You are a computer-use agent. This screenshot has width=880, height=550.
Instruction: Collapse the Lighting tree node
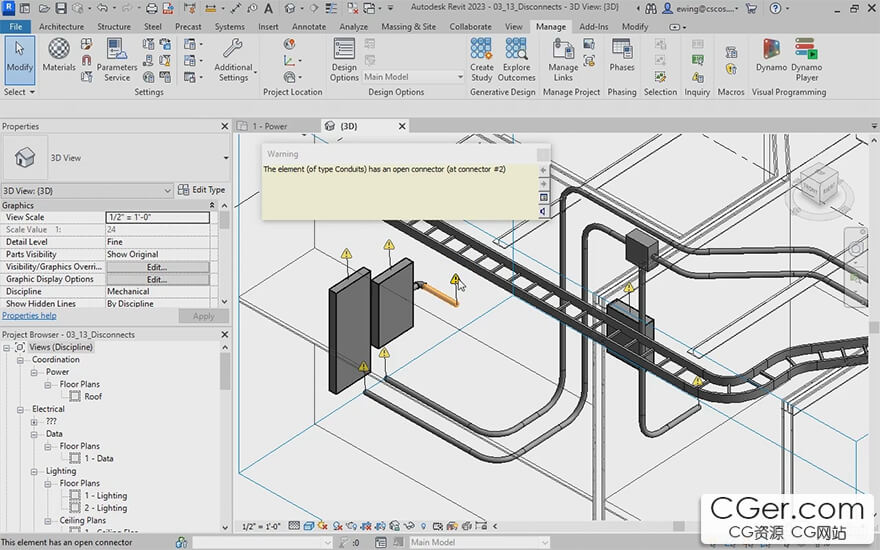pyautogui.click(x=35, y=471)
